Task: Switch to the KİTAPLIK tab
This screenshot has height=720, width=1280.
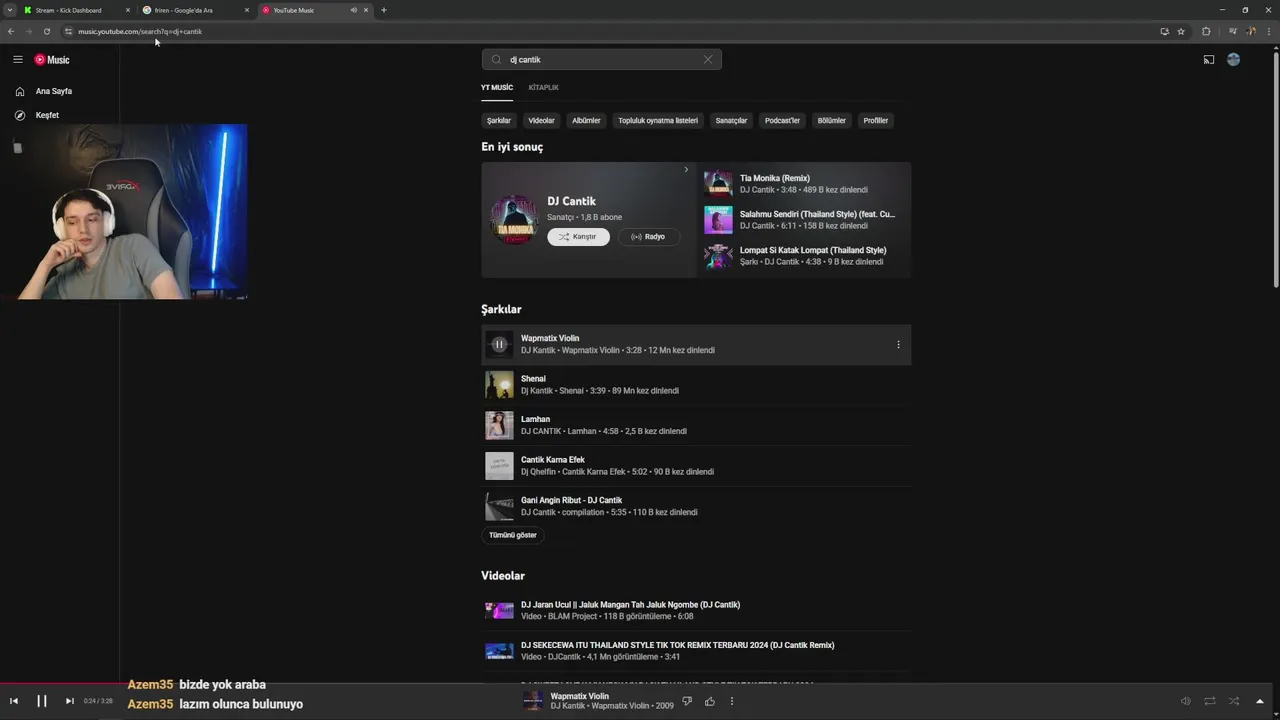Action: click(543, 88)
